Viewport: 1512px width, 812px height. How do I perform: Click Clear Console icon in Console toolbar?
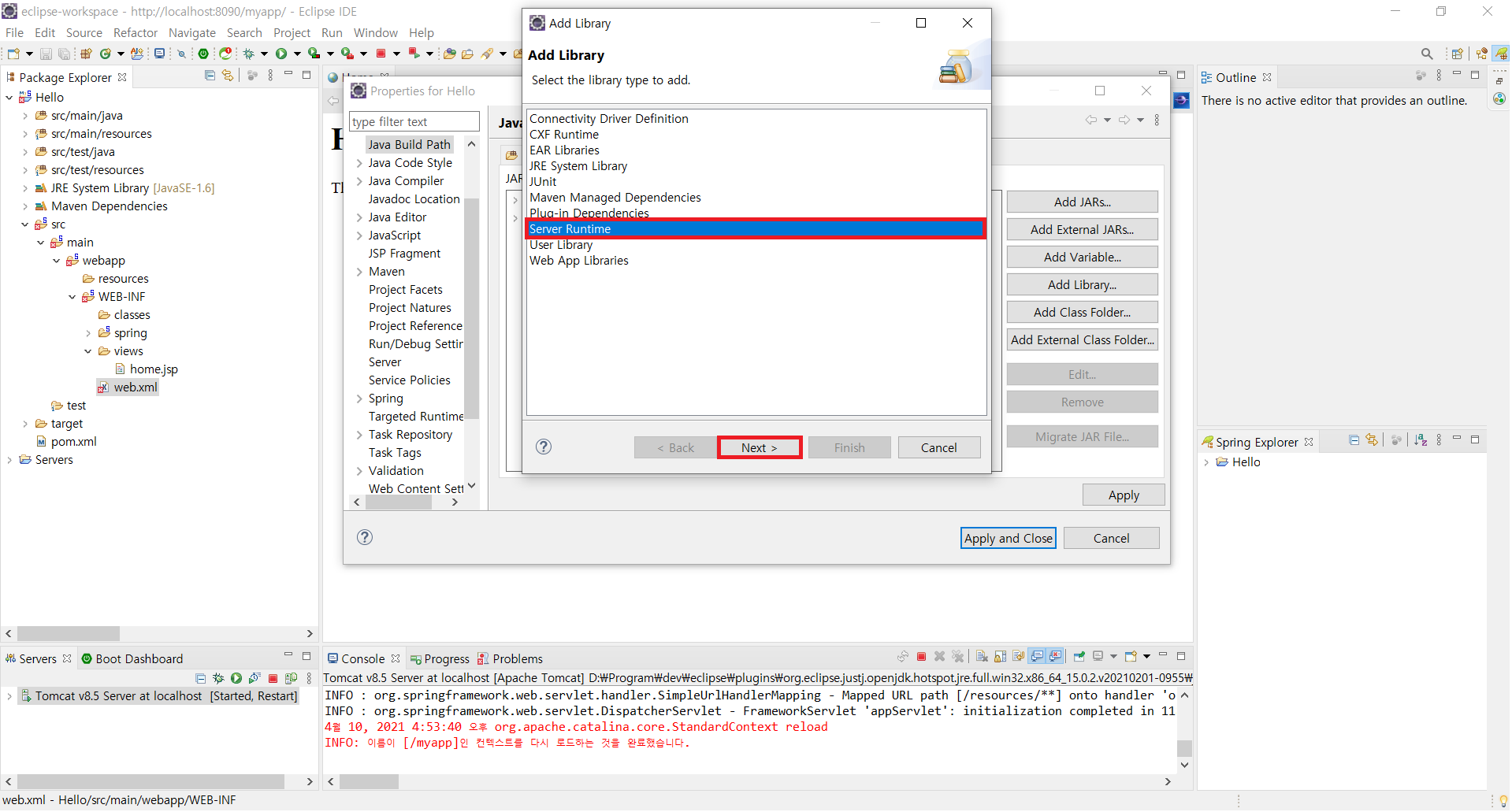(982, 657)
